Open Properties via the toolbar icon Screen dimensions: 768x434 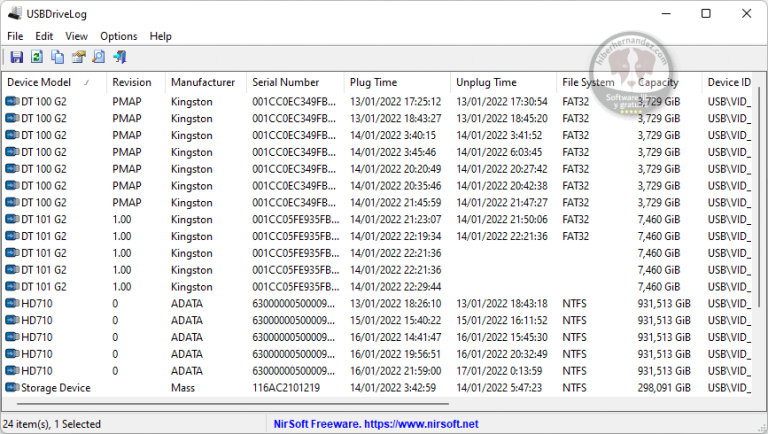pos(79,57)
